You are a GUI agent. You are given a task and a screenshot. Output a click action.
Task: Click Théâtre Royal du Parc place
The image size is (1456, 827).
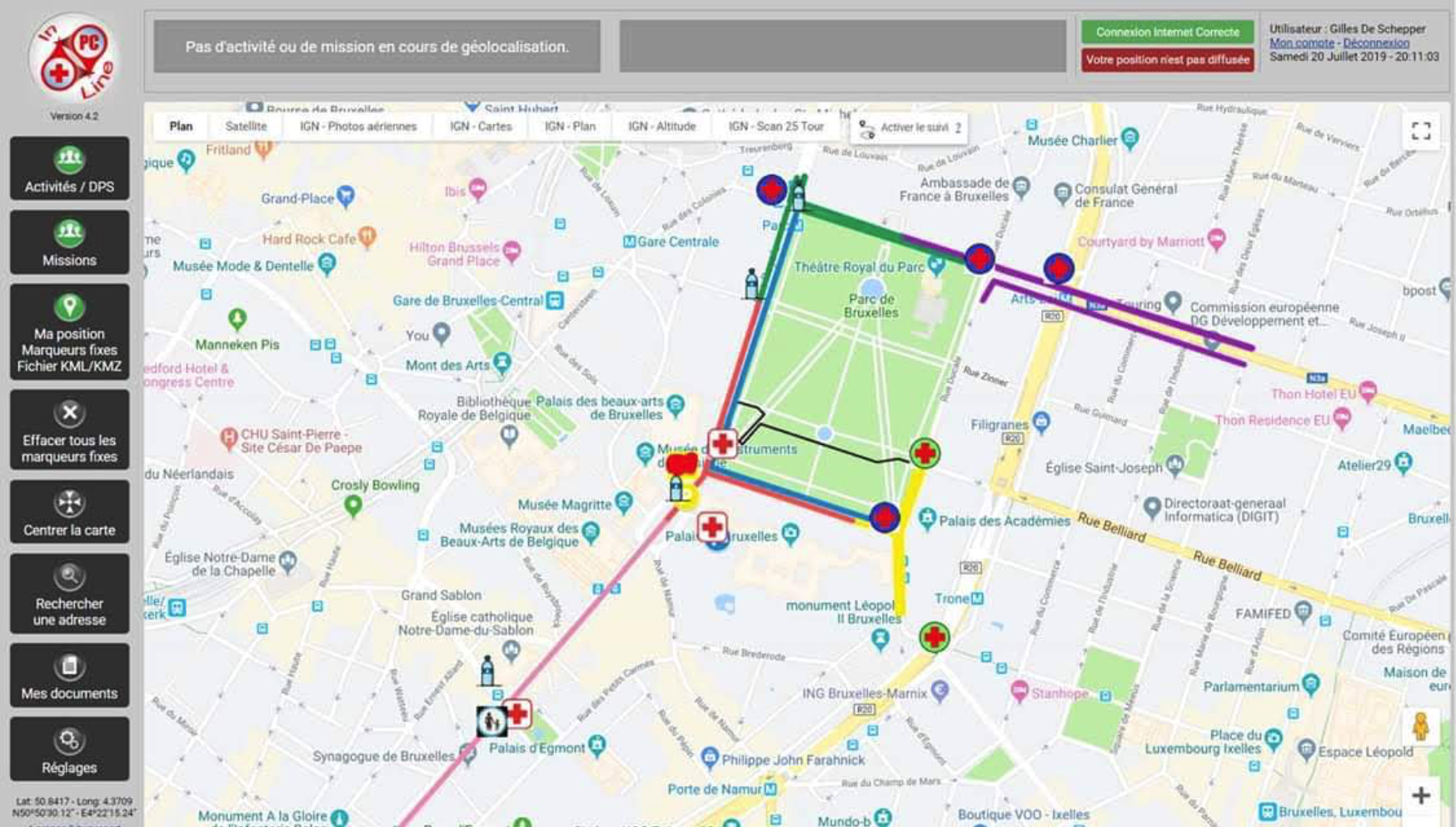[x=859, y=267]
